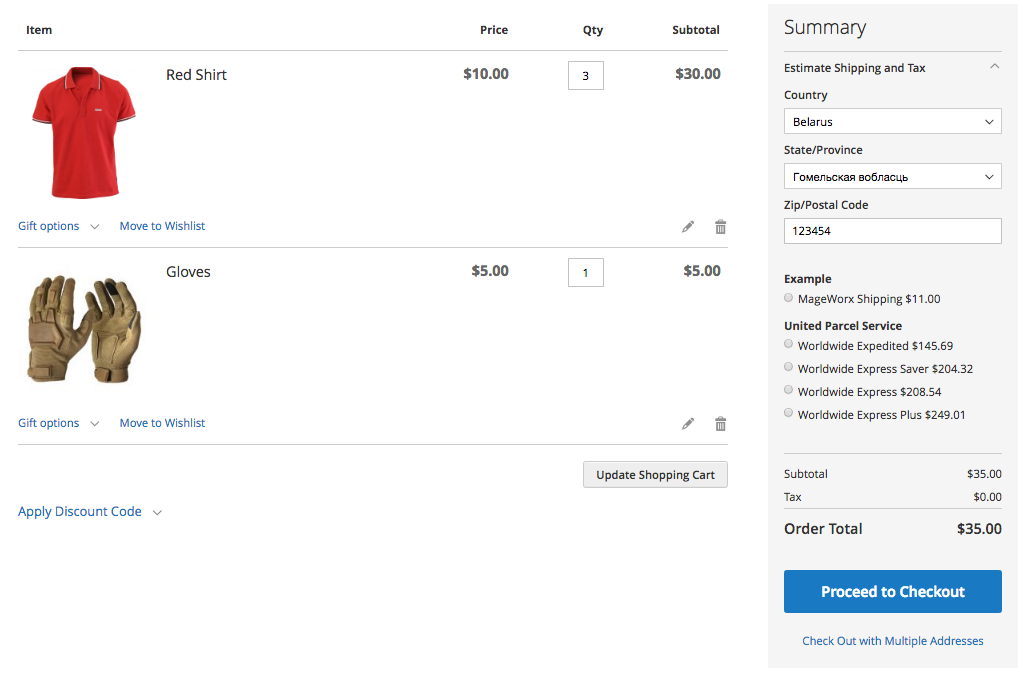Move Red Shirt to Wishlist
Image resolution: width=1023 pixels, height=673 pixels.
[162, 226]
